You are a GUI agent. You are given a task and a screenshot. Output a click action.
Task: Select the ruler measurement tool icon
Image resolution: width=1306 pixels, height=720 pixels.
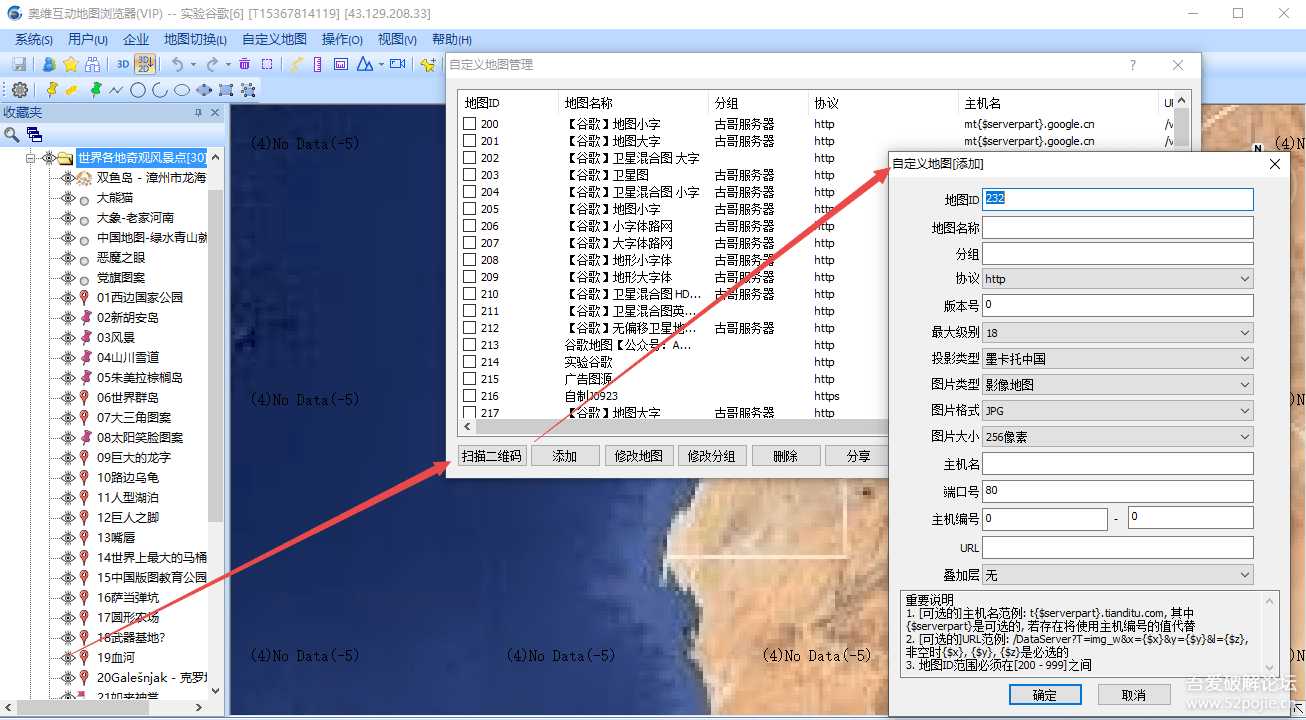[x=315, y=64]
